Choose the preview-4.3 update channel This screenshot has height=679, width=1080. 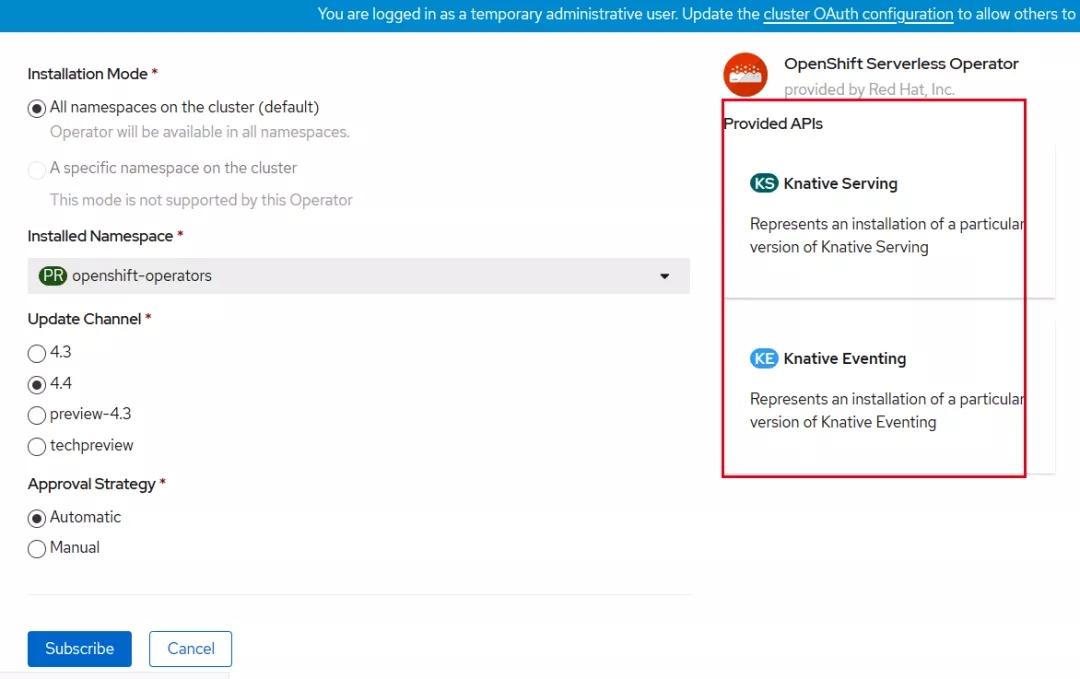37,415
